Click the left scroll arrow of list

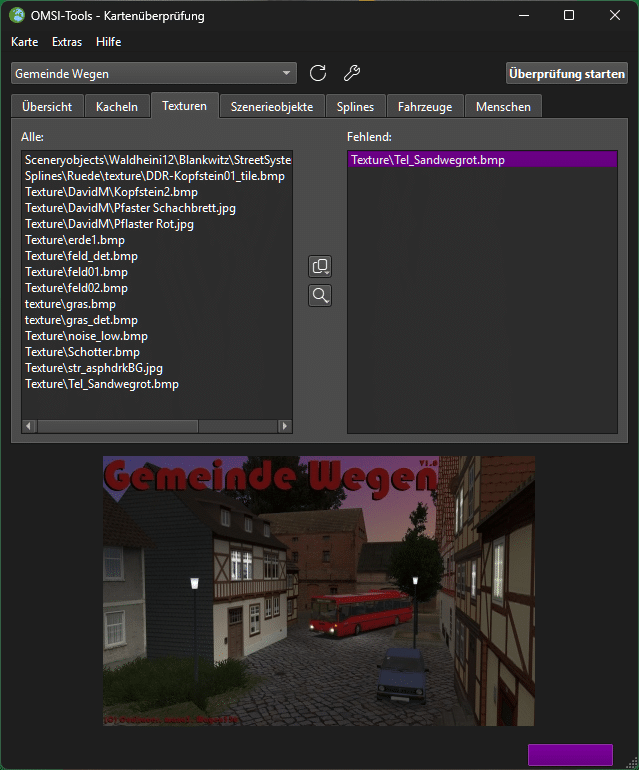point(28,426)
